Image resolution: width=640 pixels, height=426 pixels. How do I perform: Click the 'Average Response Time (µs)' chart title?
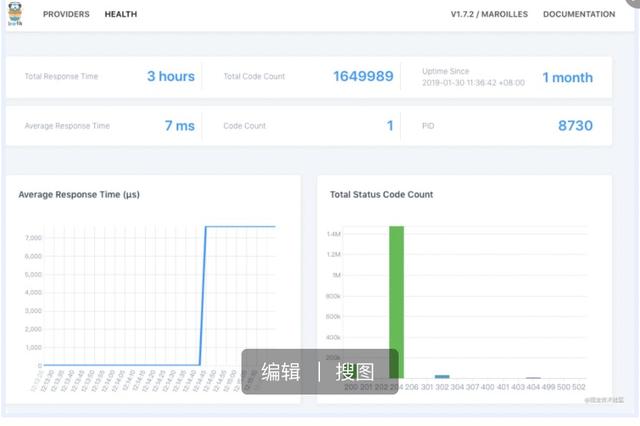coord(79,195)
